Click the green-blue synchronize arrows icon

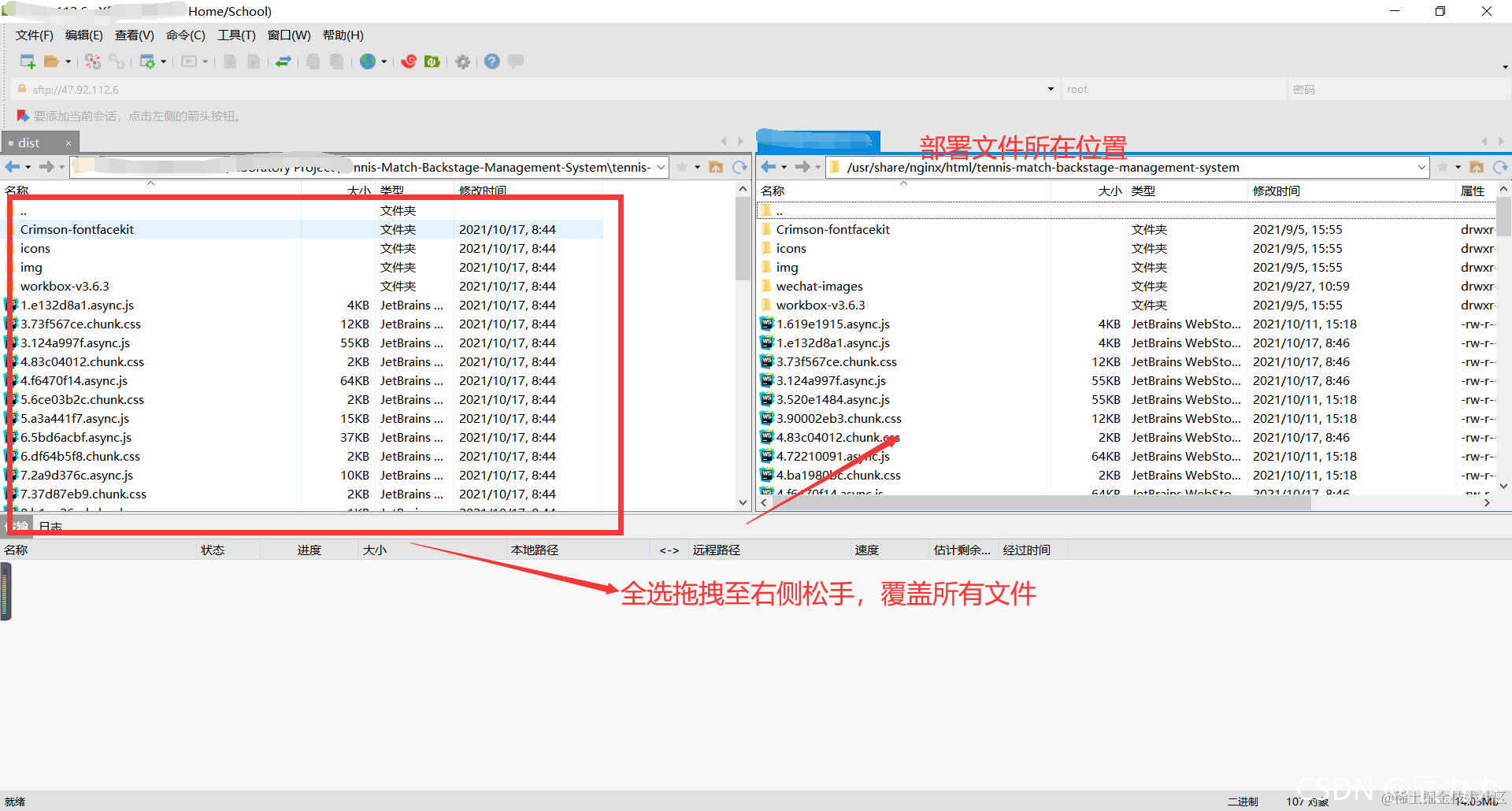283,61
